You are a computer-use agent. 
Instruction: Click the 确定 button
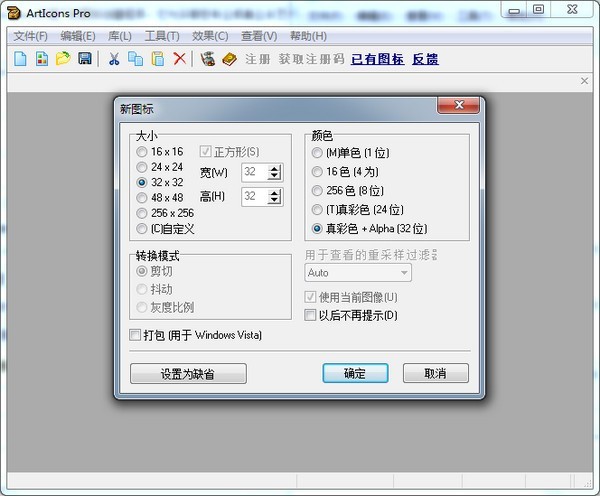[x=355, y=373]
